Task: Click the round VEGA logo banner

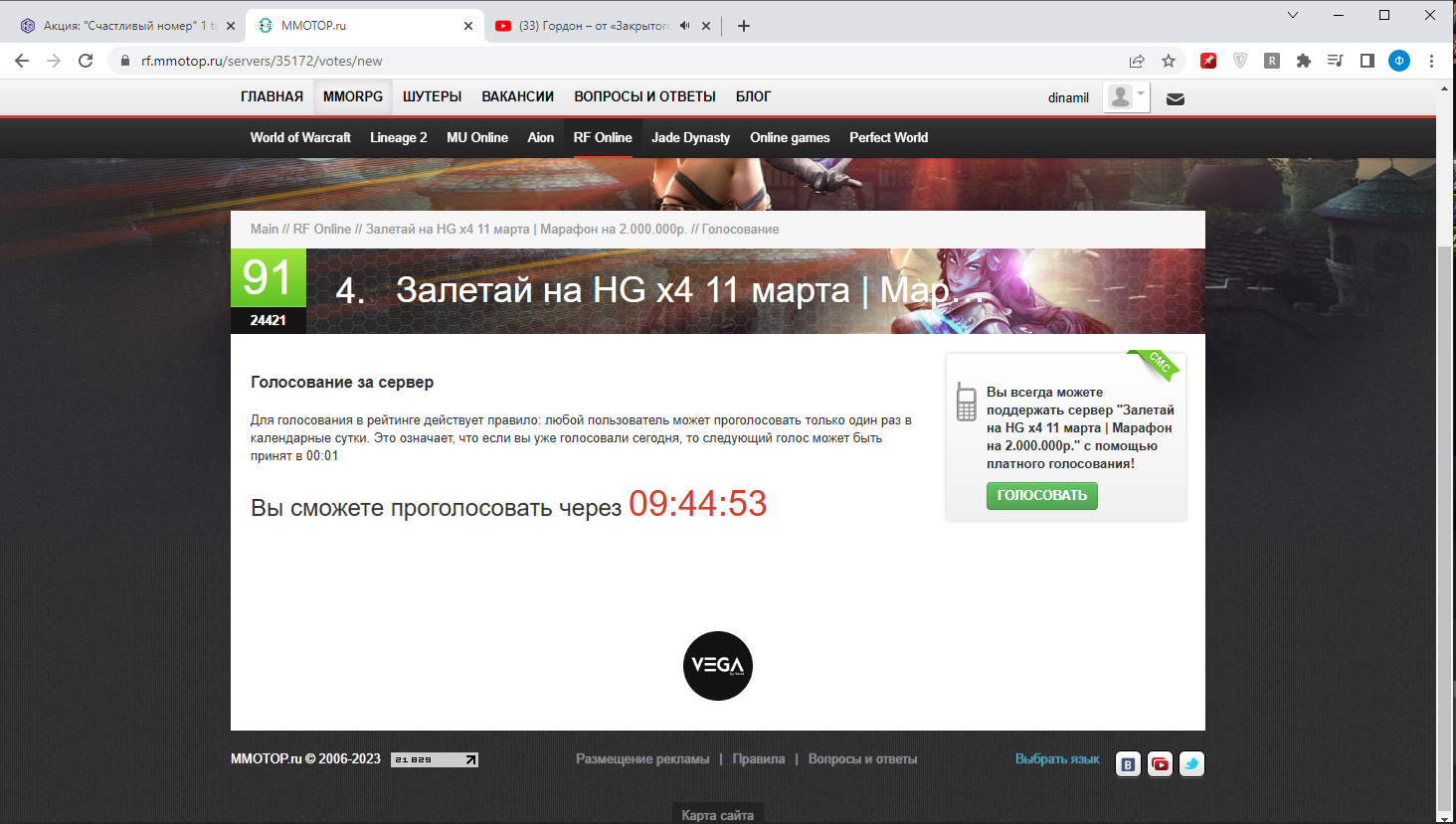Action: 718,666
